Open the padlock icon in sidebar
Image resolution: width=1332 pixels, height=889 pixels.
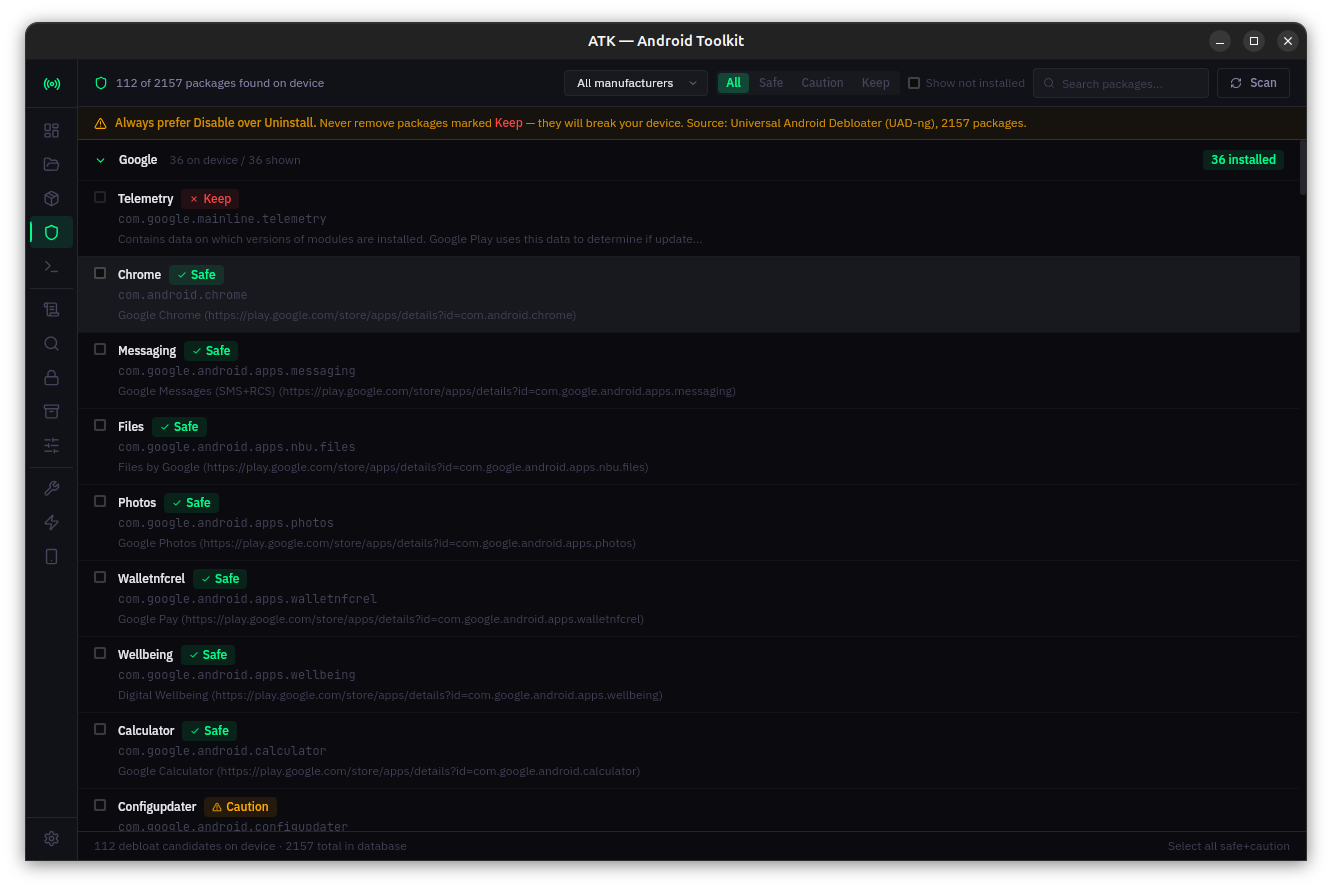click(x=51, y=377)
